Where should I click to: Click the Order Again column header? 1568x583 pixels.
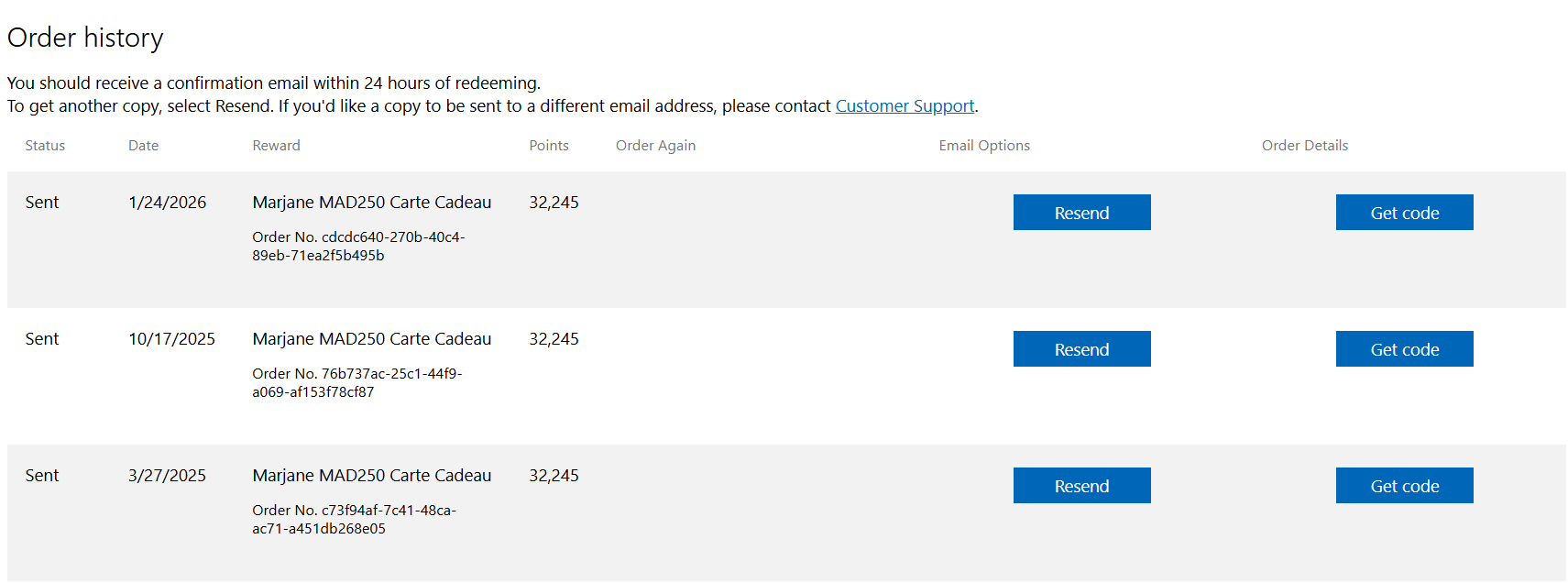tap(655, 145)
